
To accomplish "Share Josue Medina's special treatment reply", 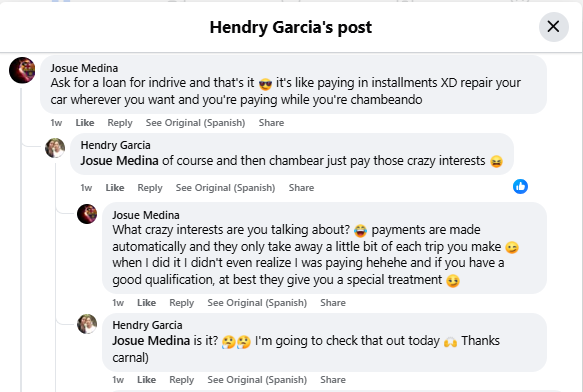I will click(x=333, y=303).
